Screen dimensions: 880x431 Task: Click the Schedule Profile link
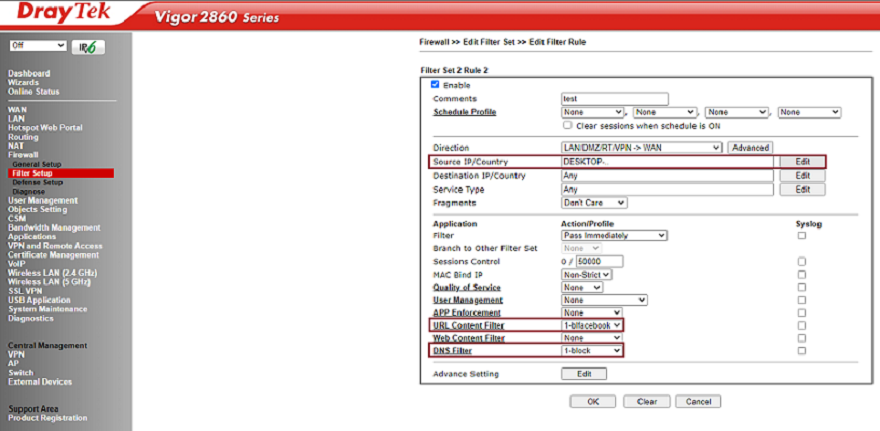coord(464,113)
